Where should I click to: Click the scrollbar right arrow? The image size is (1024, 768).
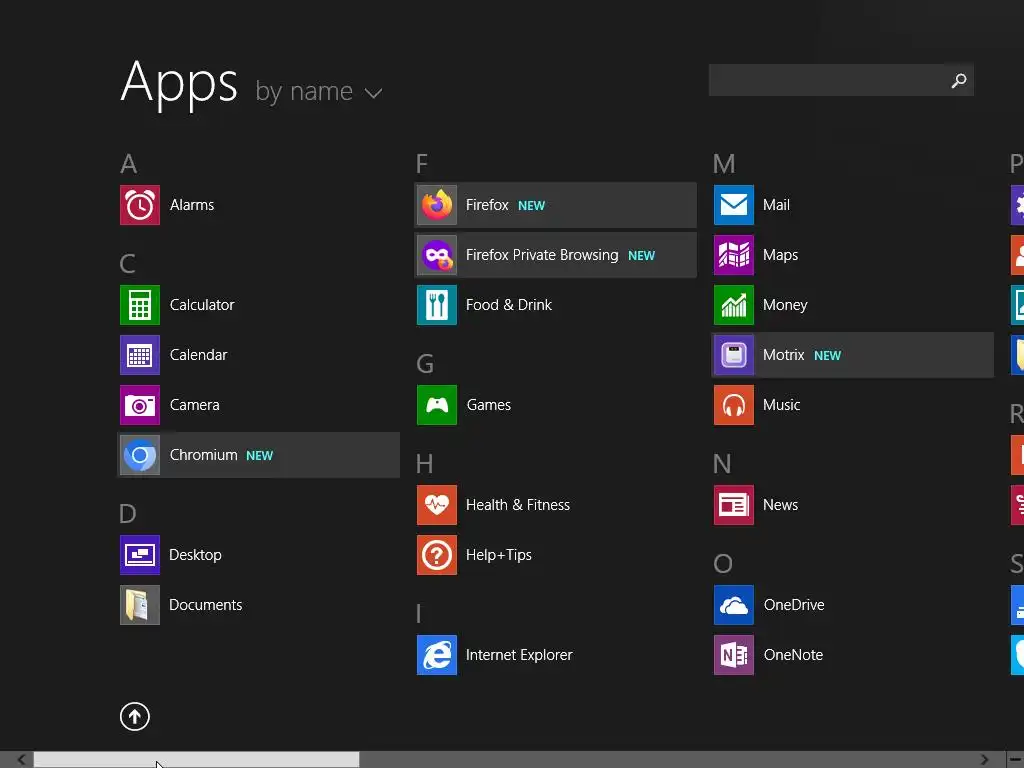984,760
